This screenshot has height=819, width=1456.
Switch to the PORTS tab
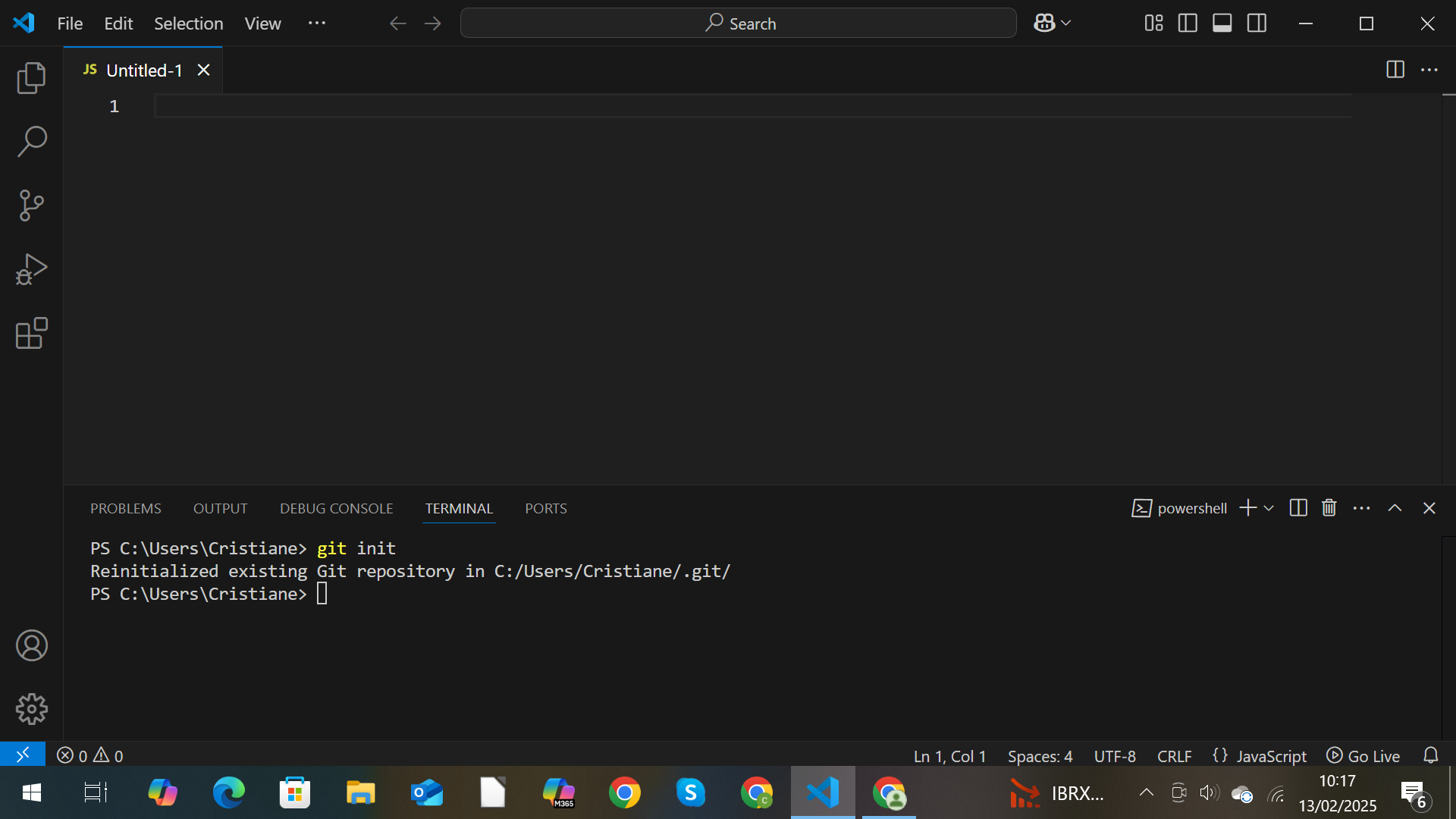(546, 508)
